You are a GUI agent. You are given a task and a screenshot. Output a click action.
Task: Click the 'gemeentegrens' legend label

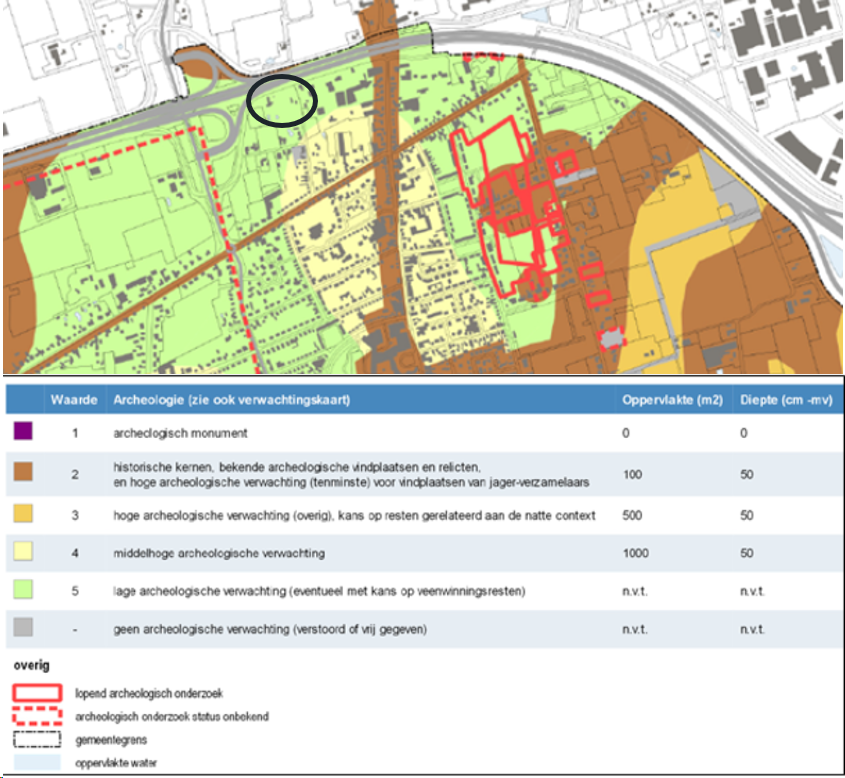111,740
